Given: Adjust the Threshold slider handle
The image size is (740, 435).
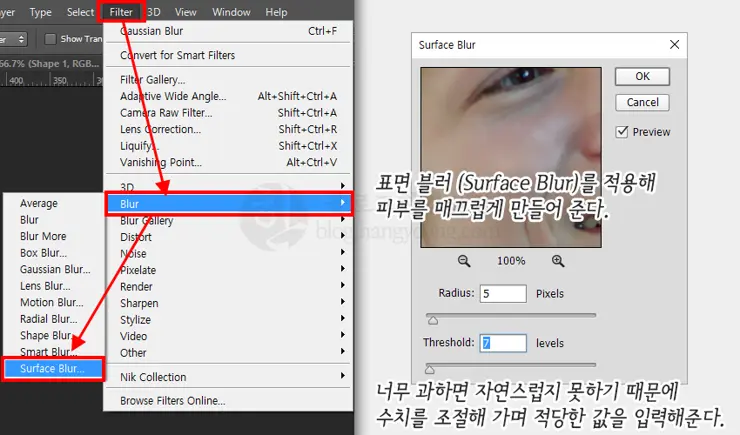Looking at the screenshot, I should [x=429, y=369].
